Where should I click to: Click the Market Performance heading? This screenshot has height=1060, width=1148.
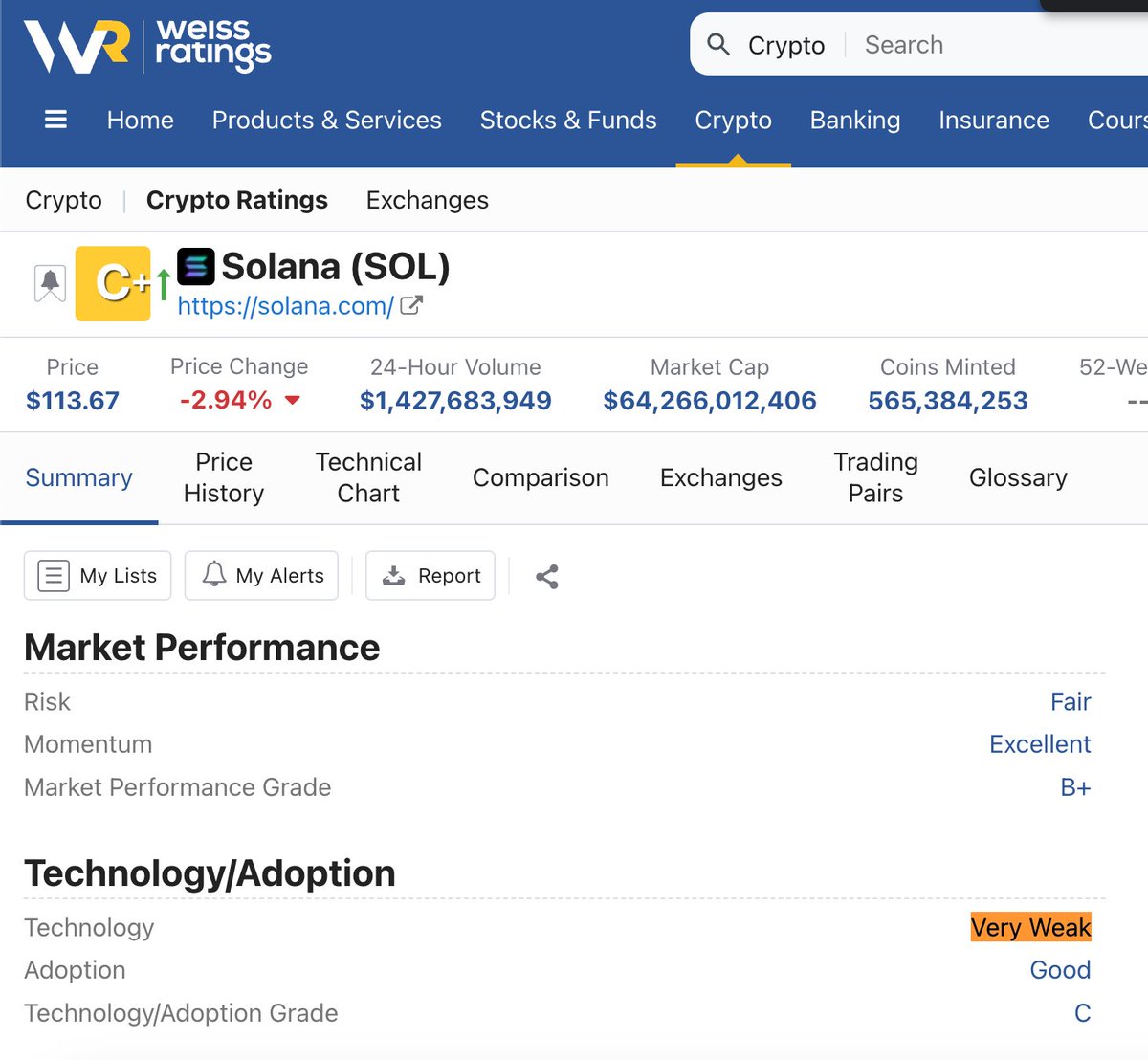(202, 648)
